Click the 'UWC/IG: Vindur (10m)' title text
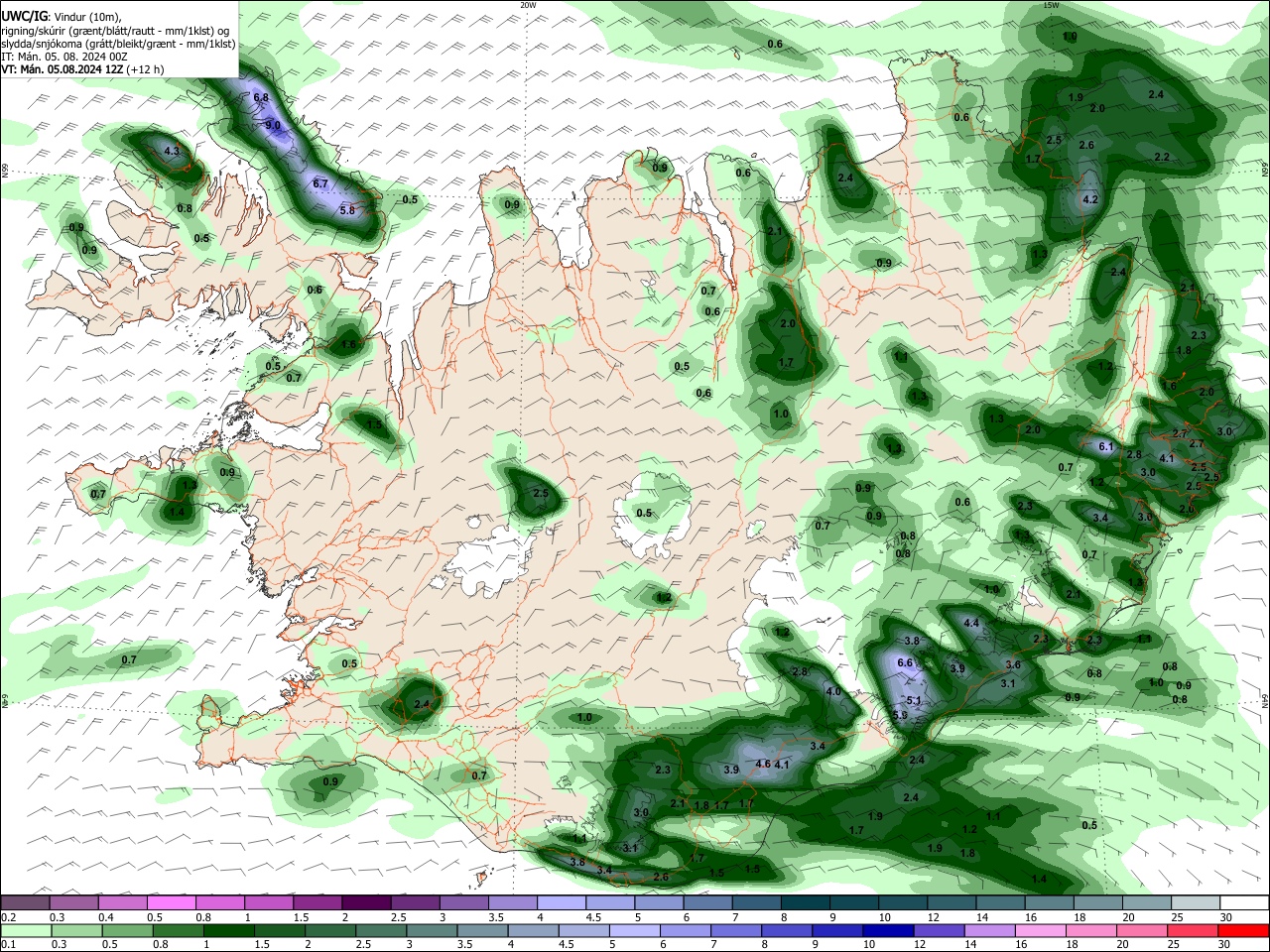1270x952 pixels. click(x=62, y=17)
